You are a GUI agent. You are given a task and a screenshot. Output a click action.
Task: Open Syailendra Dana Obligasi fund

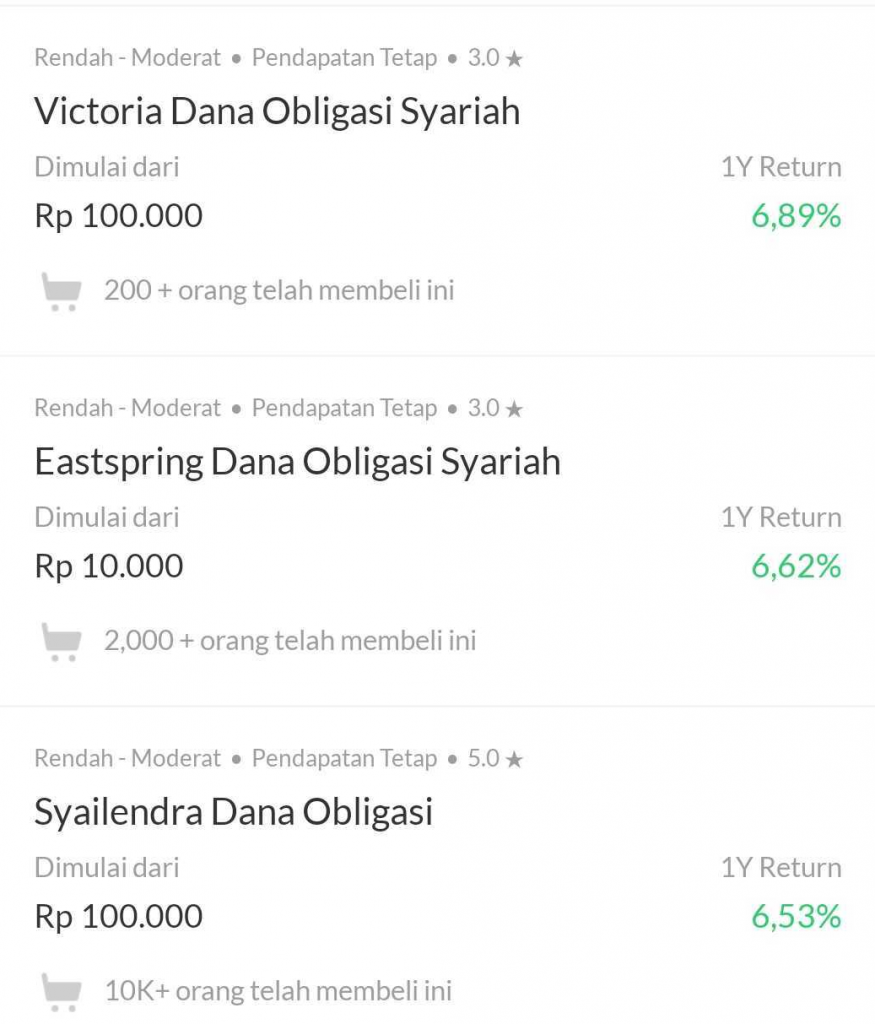(233, 812)
